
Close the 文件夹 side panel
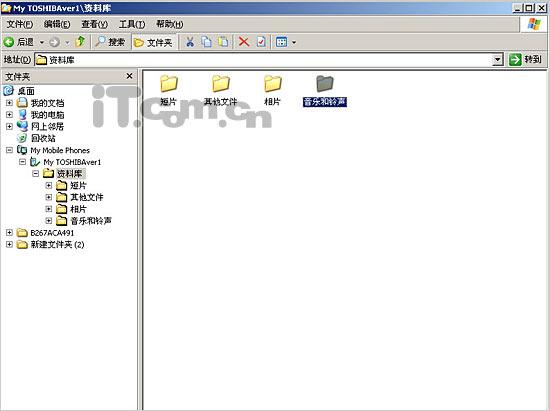click(129, 76)
